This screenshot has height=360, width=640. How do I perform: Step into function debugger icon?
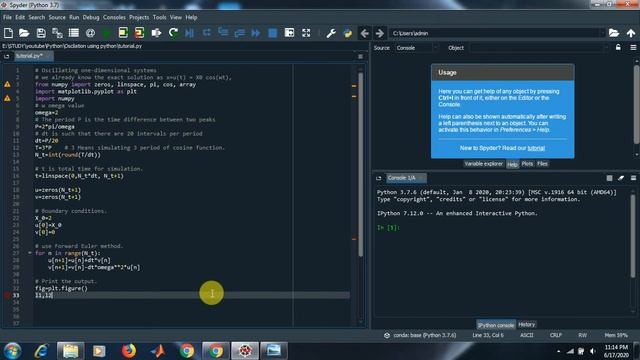[x=223, y=33]
